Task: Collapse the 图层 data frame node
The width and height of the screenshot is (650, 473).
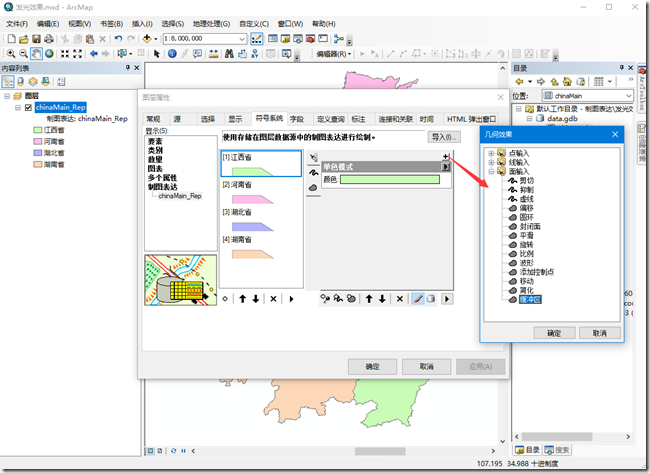Action: [7, 96]
